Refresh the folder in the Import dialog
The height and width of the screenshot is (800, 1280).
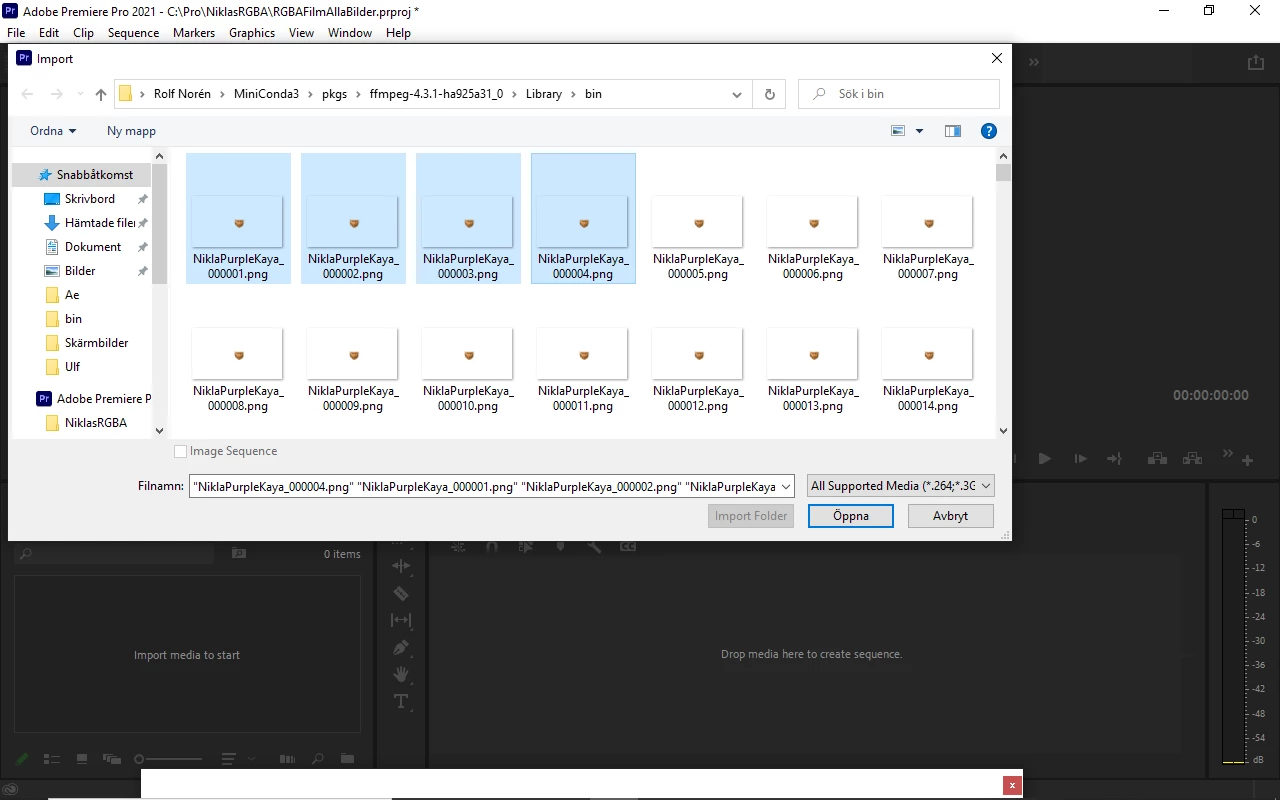[x=769, y=94]
